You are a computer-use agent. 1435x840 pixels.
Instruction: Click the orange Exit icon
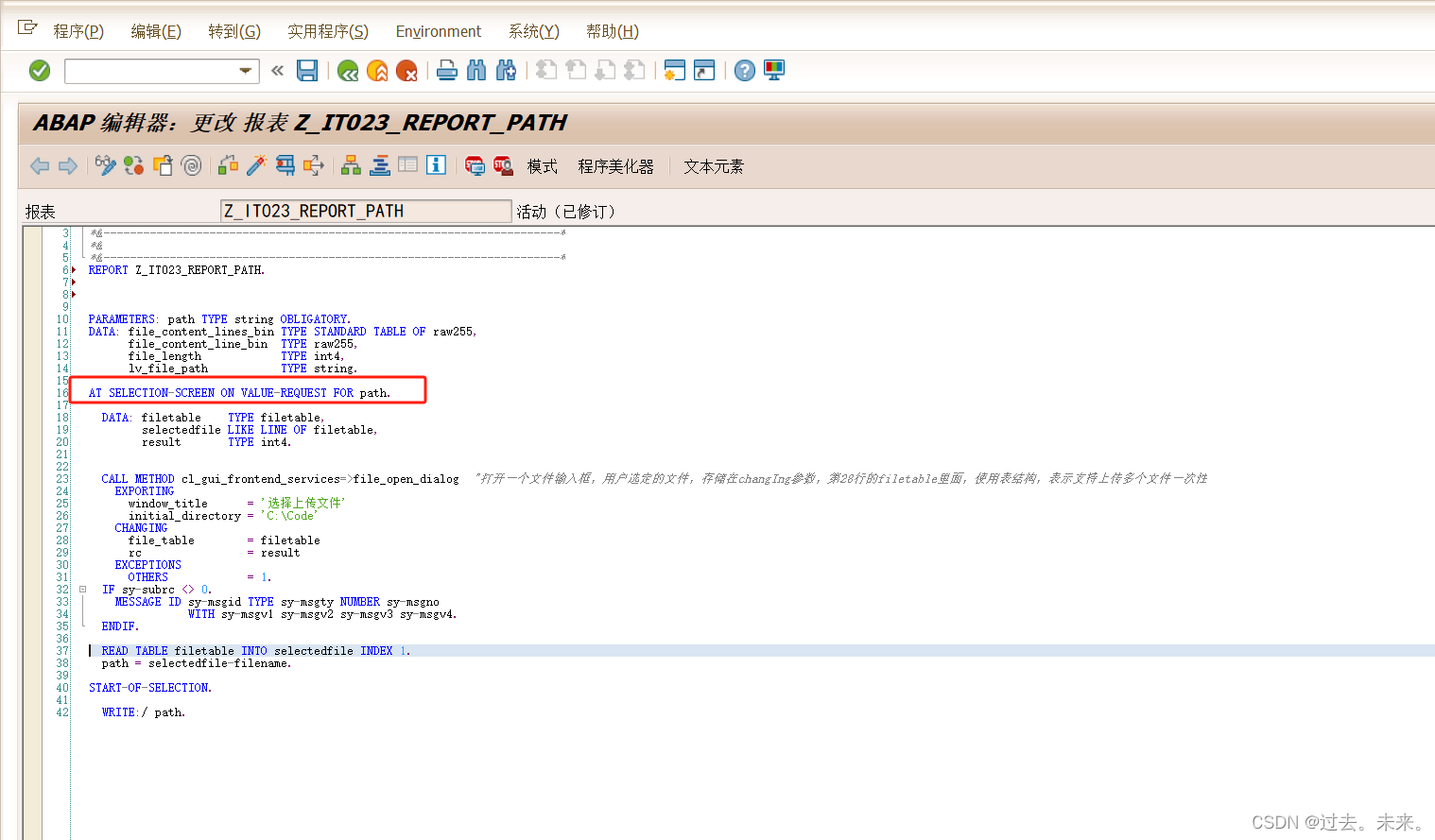click(x=377, y=71)
